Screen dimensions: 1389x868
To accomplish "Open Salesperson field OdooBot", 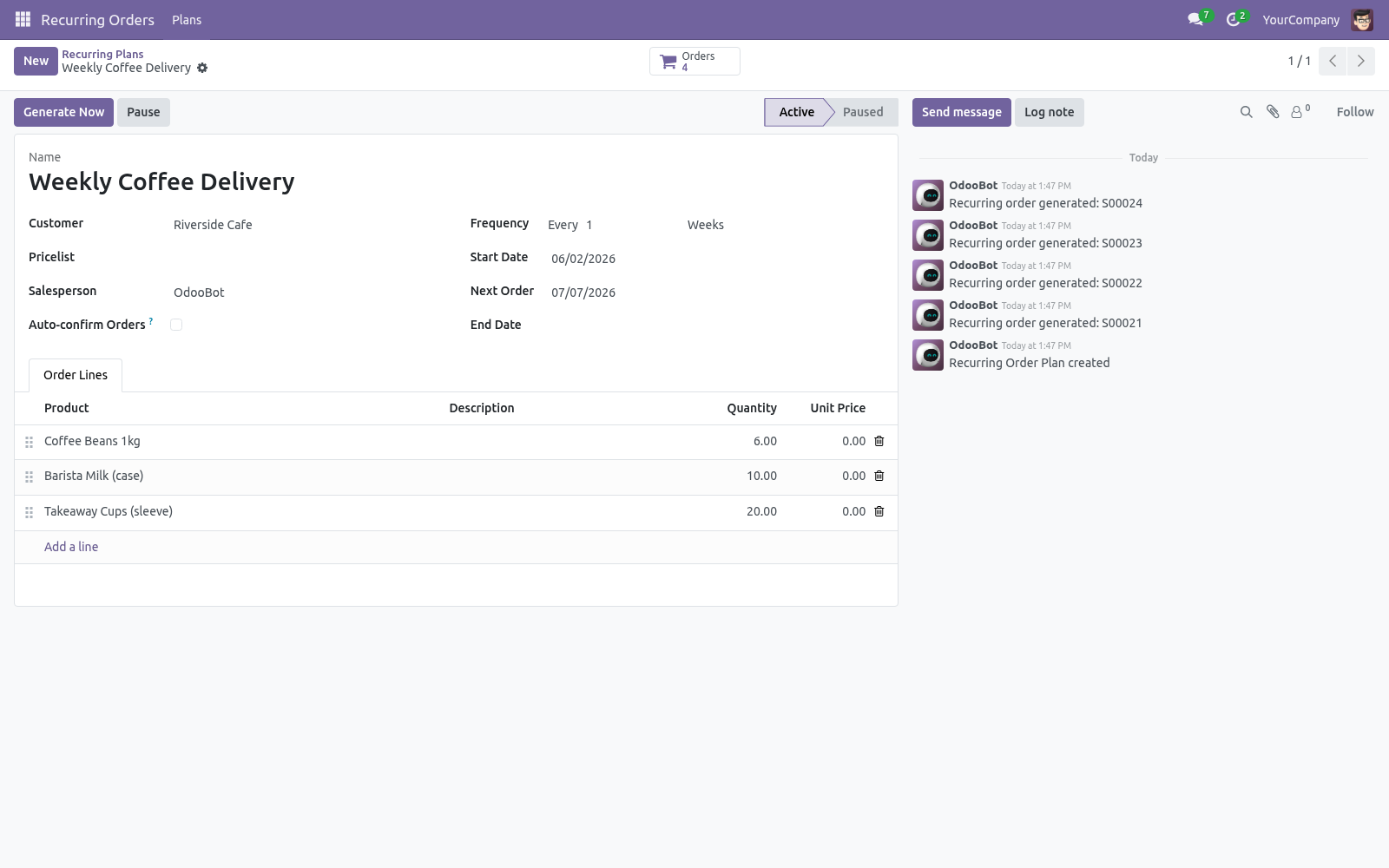I will pyautogui.click(x=307, y=293).
